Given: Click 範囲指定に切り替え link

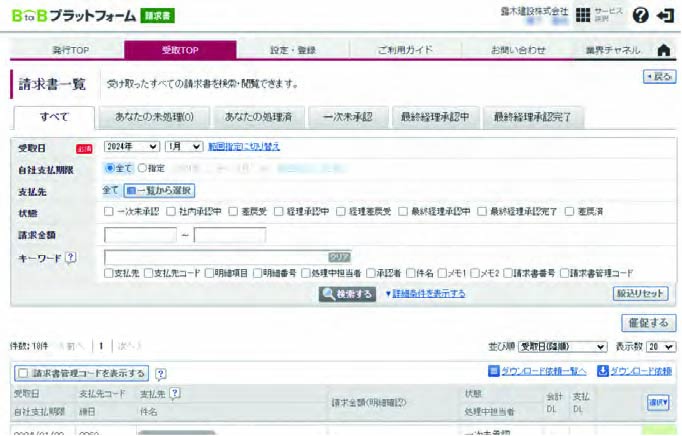Looking at the screenshot, I should click(244, 147).
